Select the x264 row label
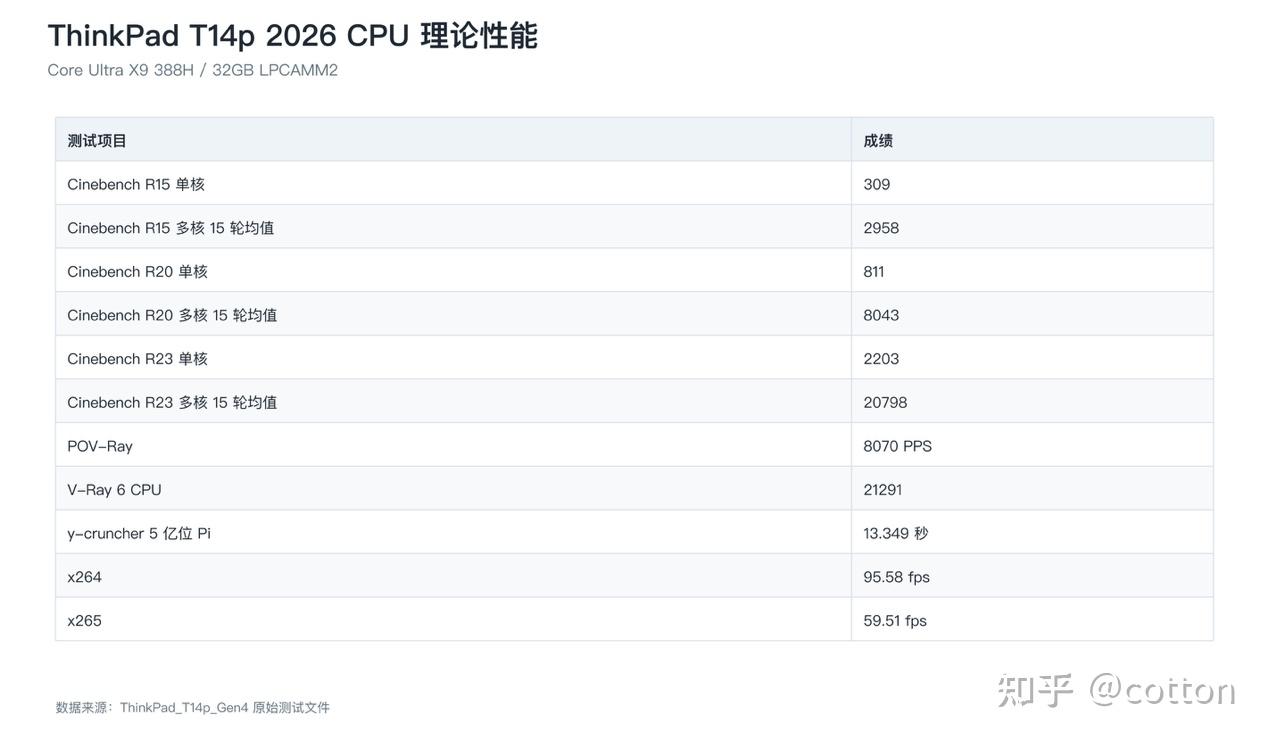 (84, 577)
